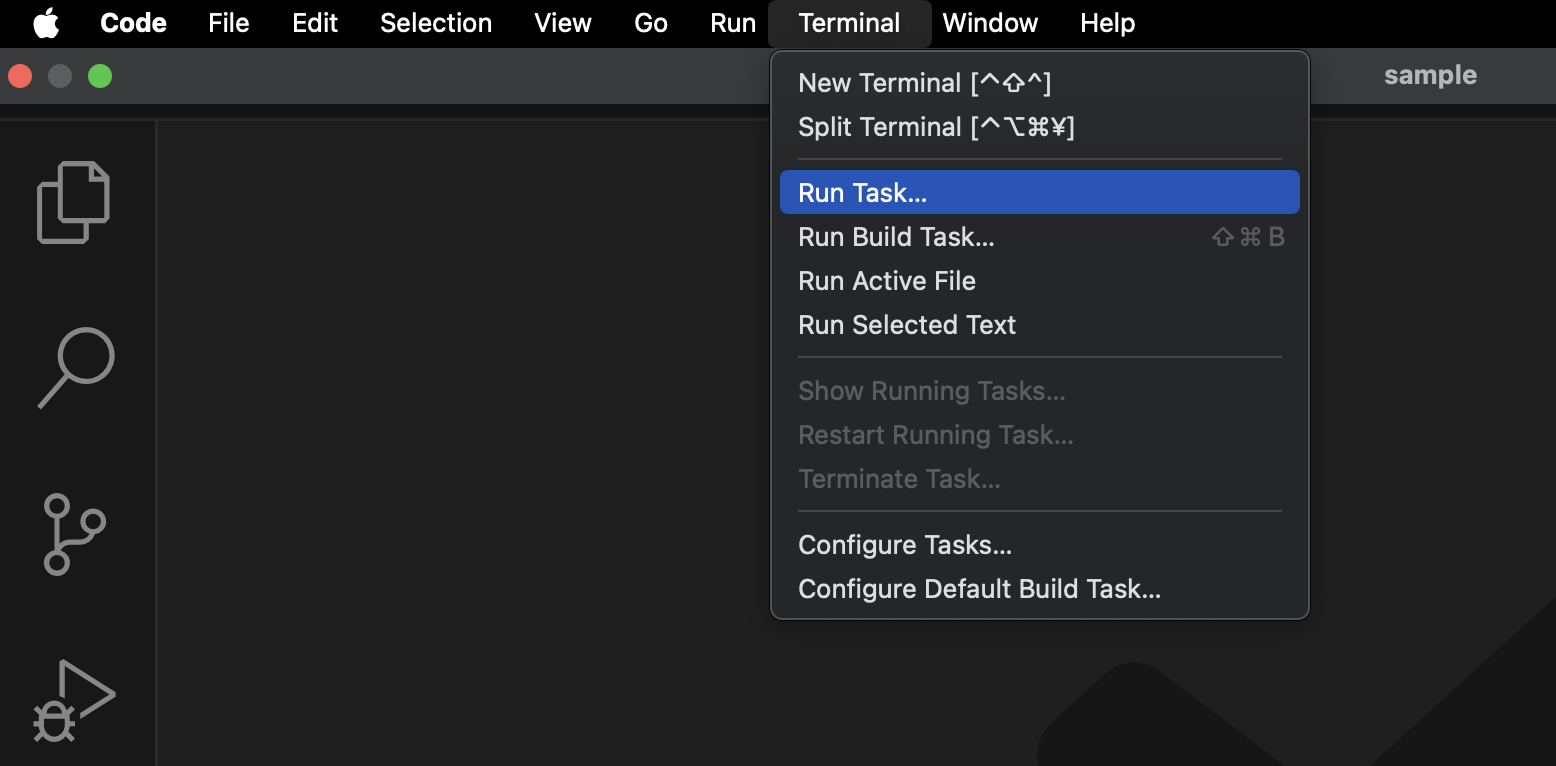Viewport: 1556px width, 766px height.
Task: Open the Selection menu
Action: 435,22
